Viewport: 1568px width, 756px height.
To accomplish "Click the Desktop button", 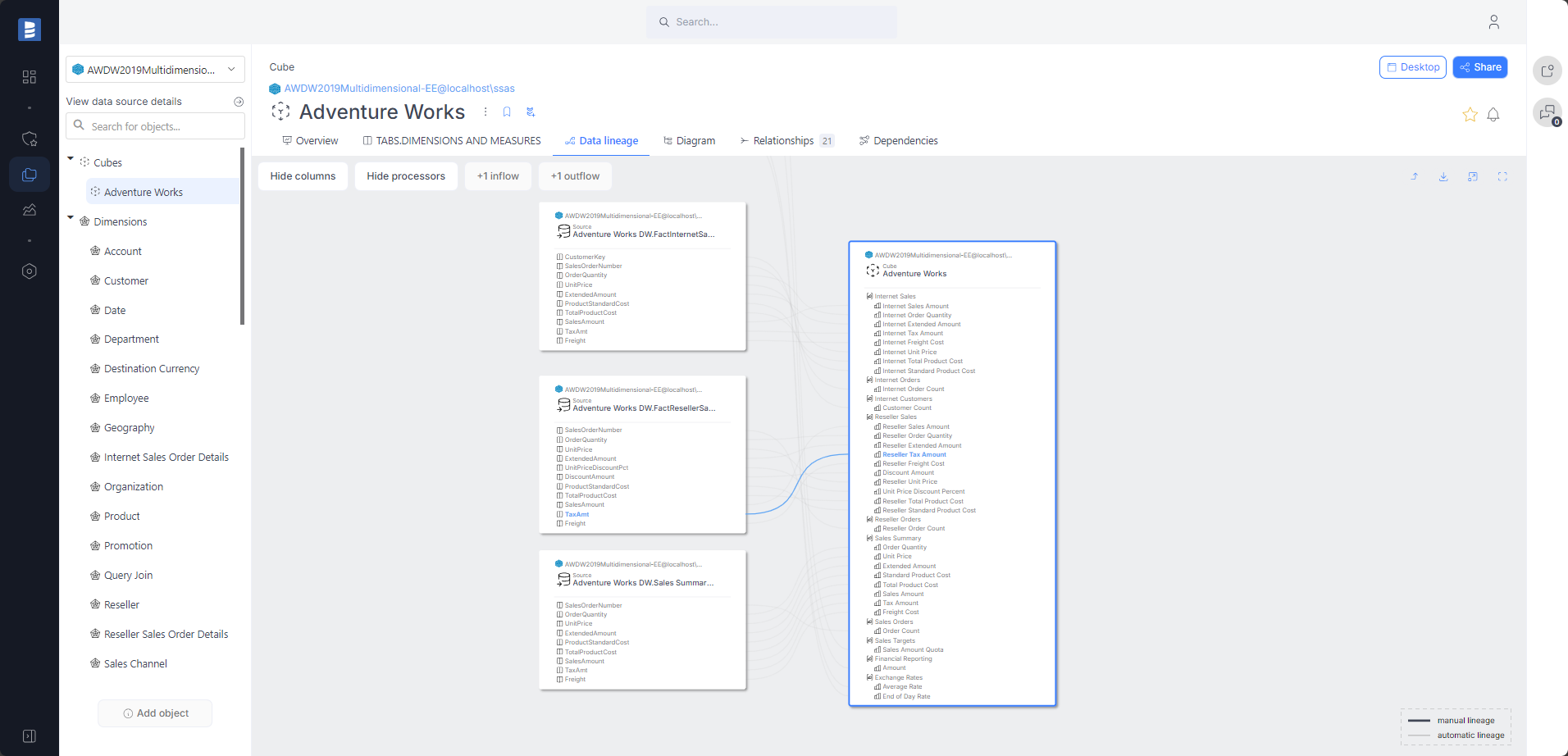I will (x=1413, y=67).
